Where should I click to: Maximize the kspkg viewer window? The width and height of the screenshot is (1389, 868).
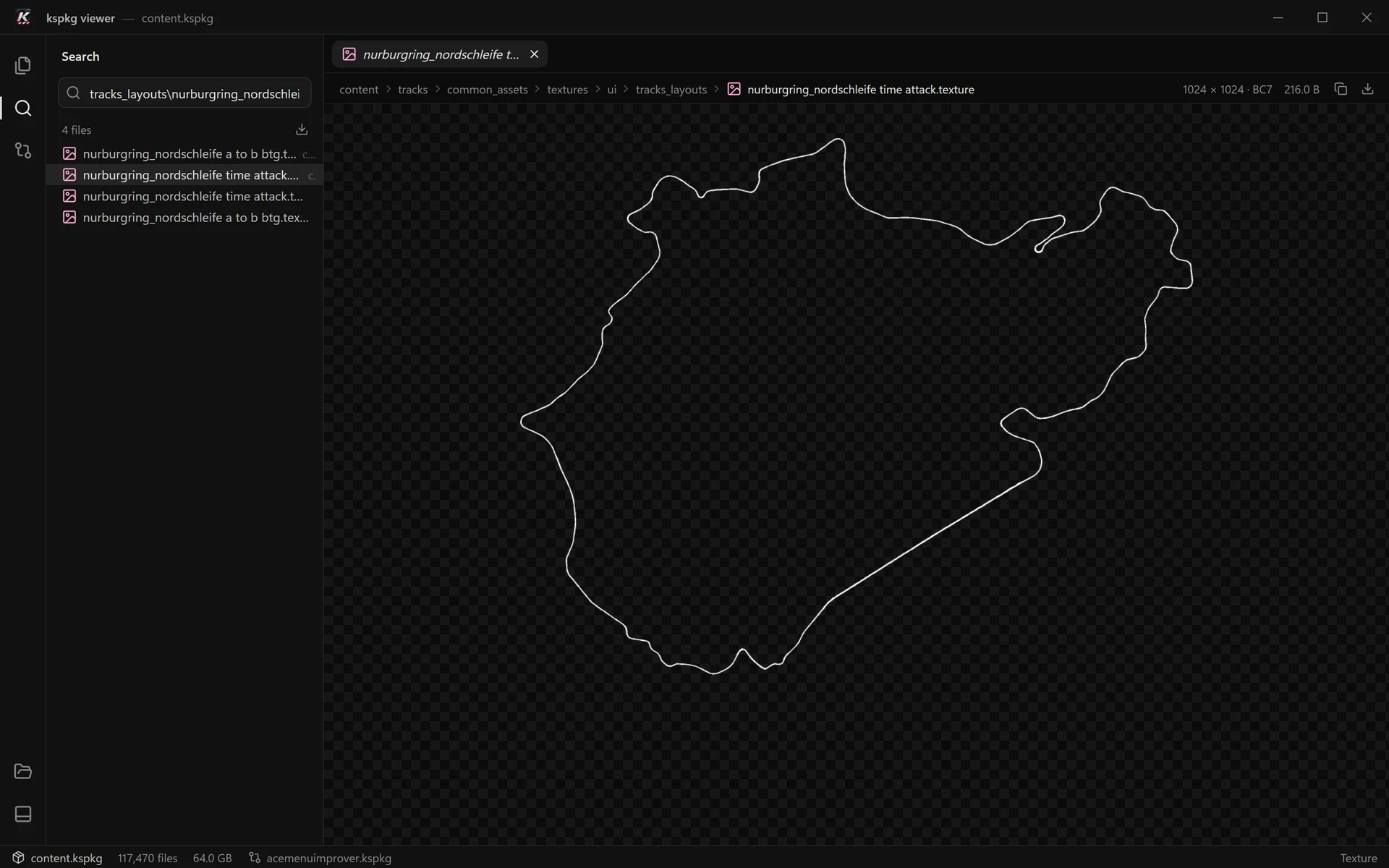point(1322,17)
